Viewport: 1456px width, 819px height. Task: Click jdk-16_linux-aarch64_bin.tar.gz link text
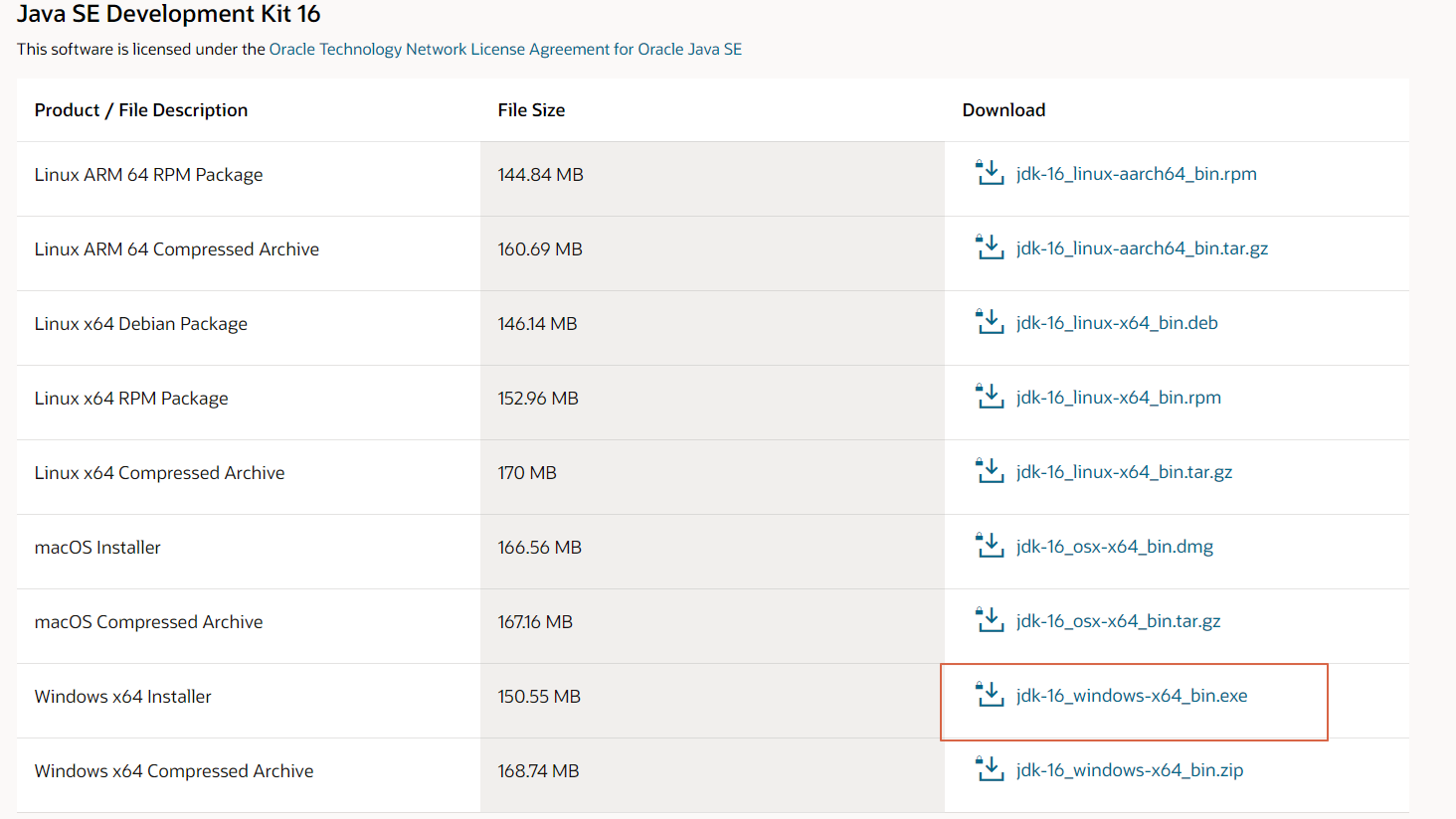point(1143,248)
